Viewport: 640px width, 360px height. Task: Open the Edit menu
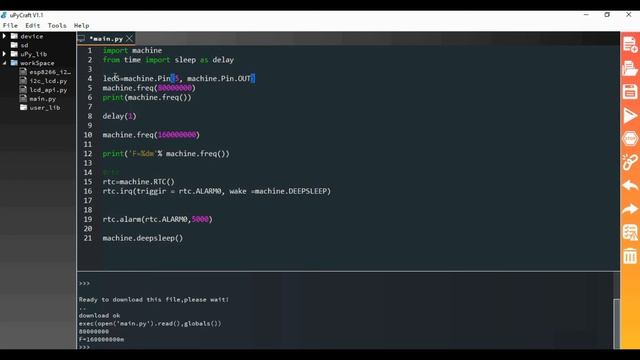click(x=33, y=25)
